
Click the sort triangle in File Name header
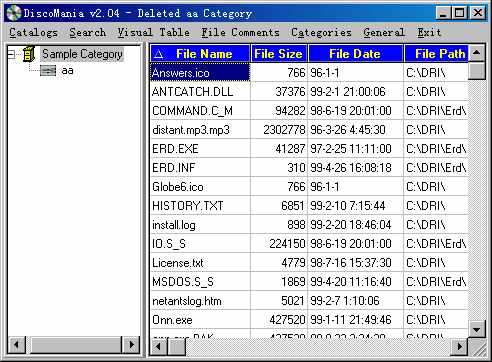click(159, 54)
